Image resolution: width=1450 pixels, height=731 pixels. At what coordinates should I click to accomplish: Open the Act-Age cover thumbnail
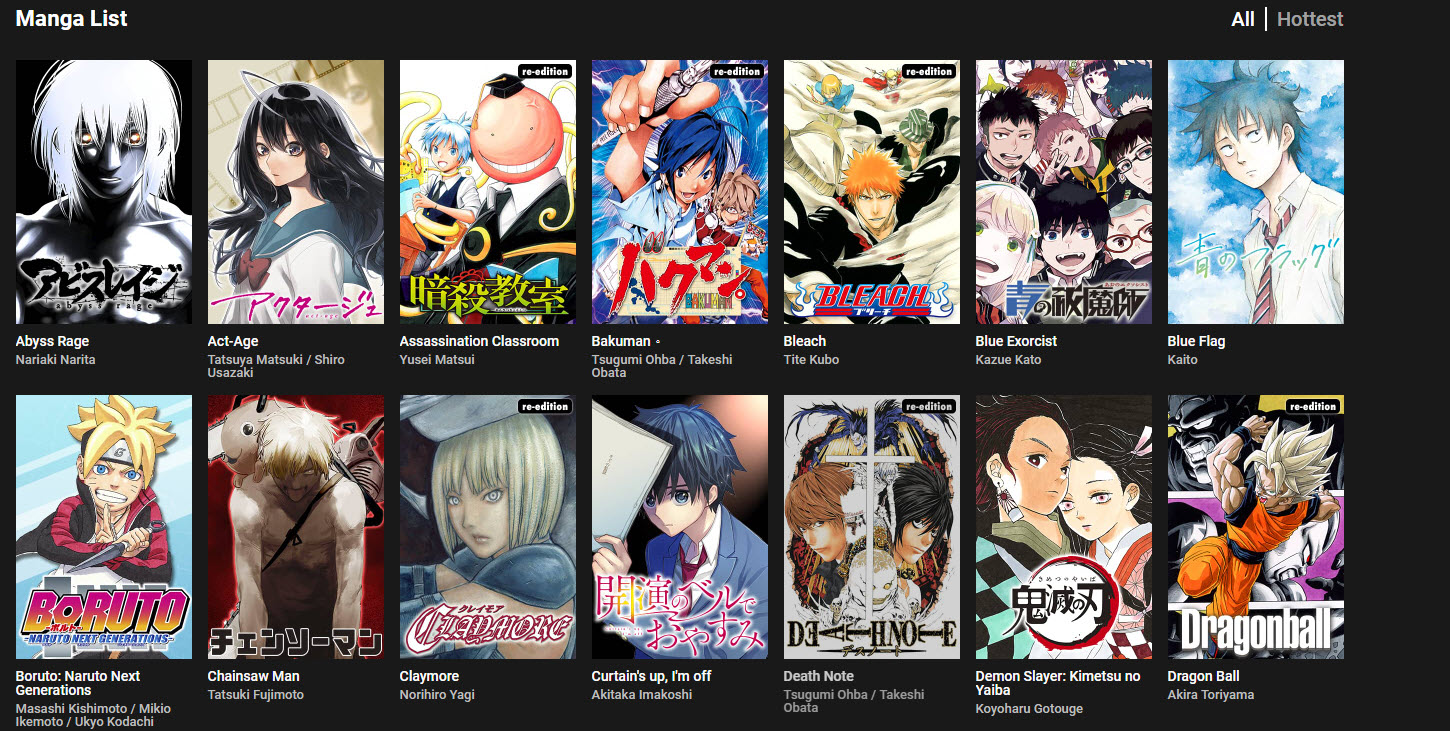[296, 192]
